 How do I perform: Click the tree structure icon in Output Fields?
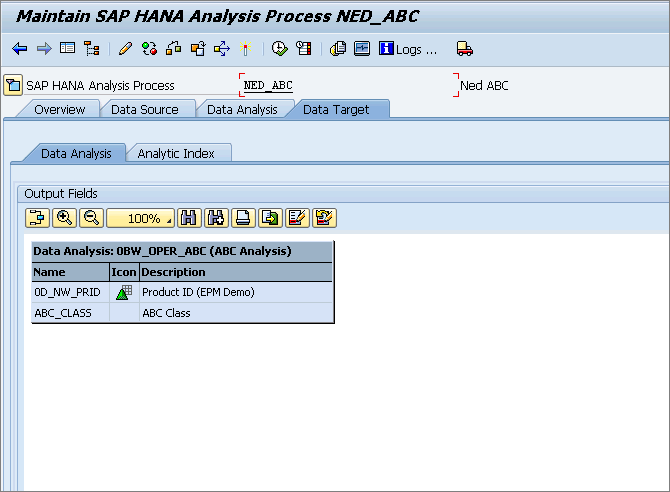(x=38, y=218)
